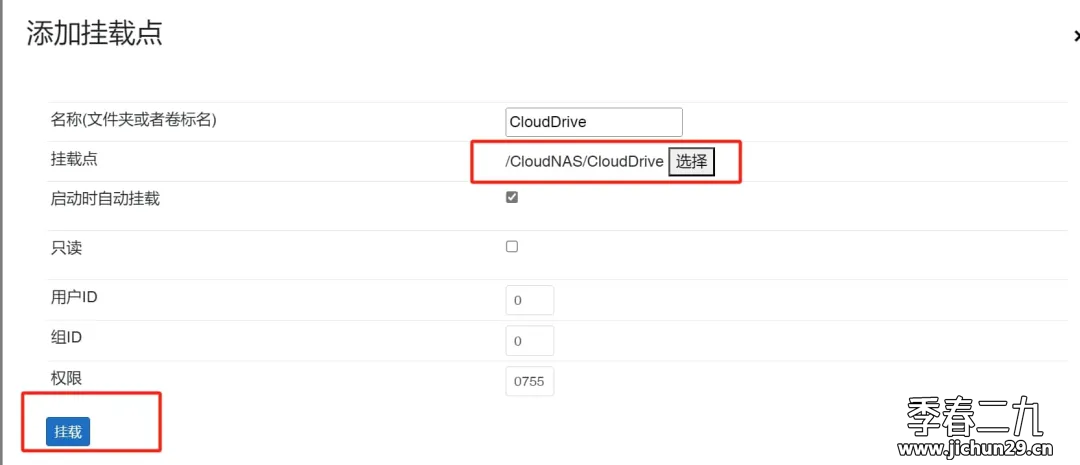This screenshot has width=1080, height=465.
Task: Click the 权限 field showing 0755
Action: [530, 382]
